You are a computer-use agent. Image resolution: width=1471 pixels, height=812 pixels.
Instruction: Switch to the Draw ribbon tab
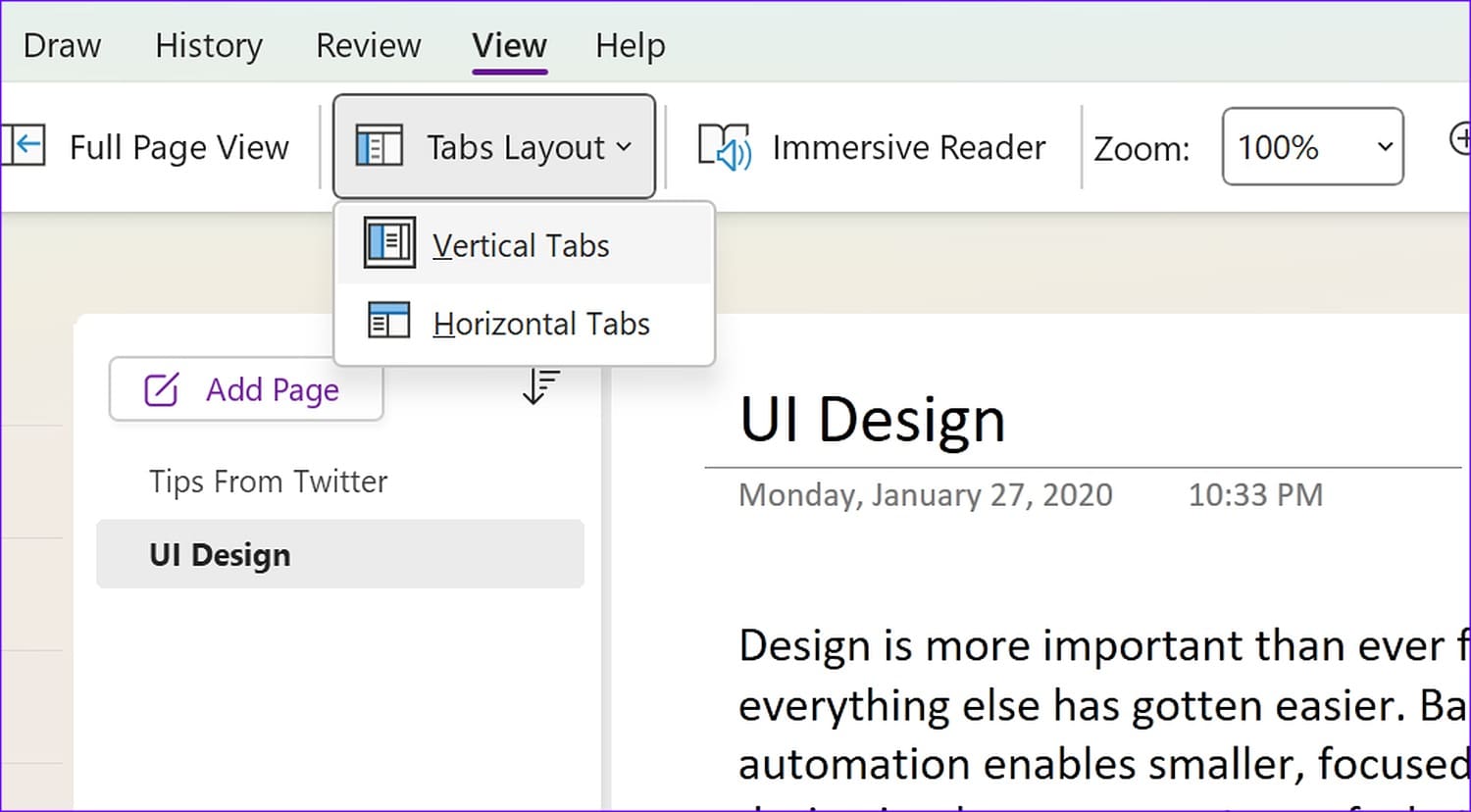tap(62, 45)
